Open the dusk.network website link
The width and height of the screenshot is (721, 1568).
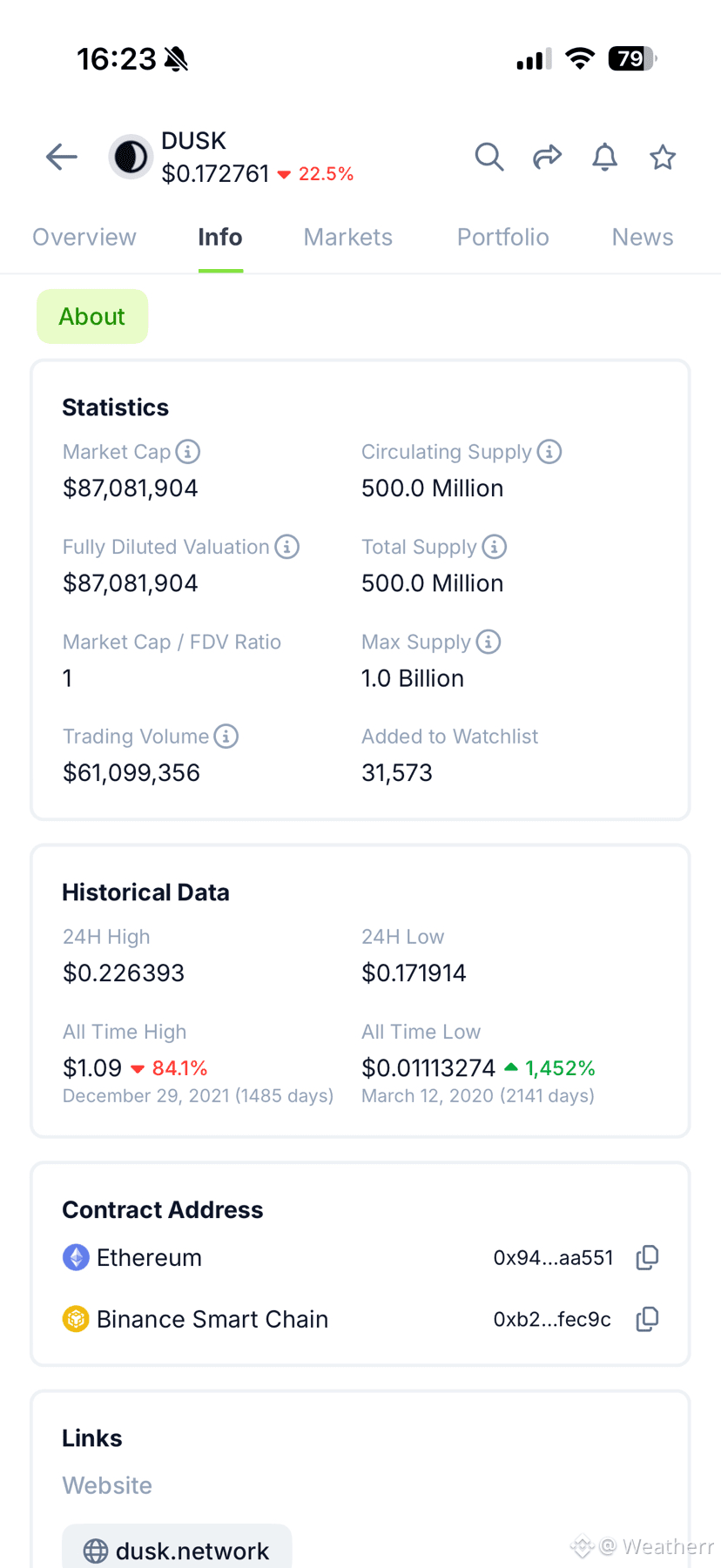pyautogui.click(x=177, y=1550)
